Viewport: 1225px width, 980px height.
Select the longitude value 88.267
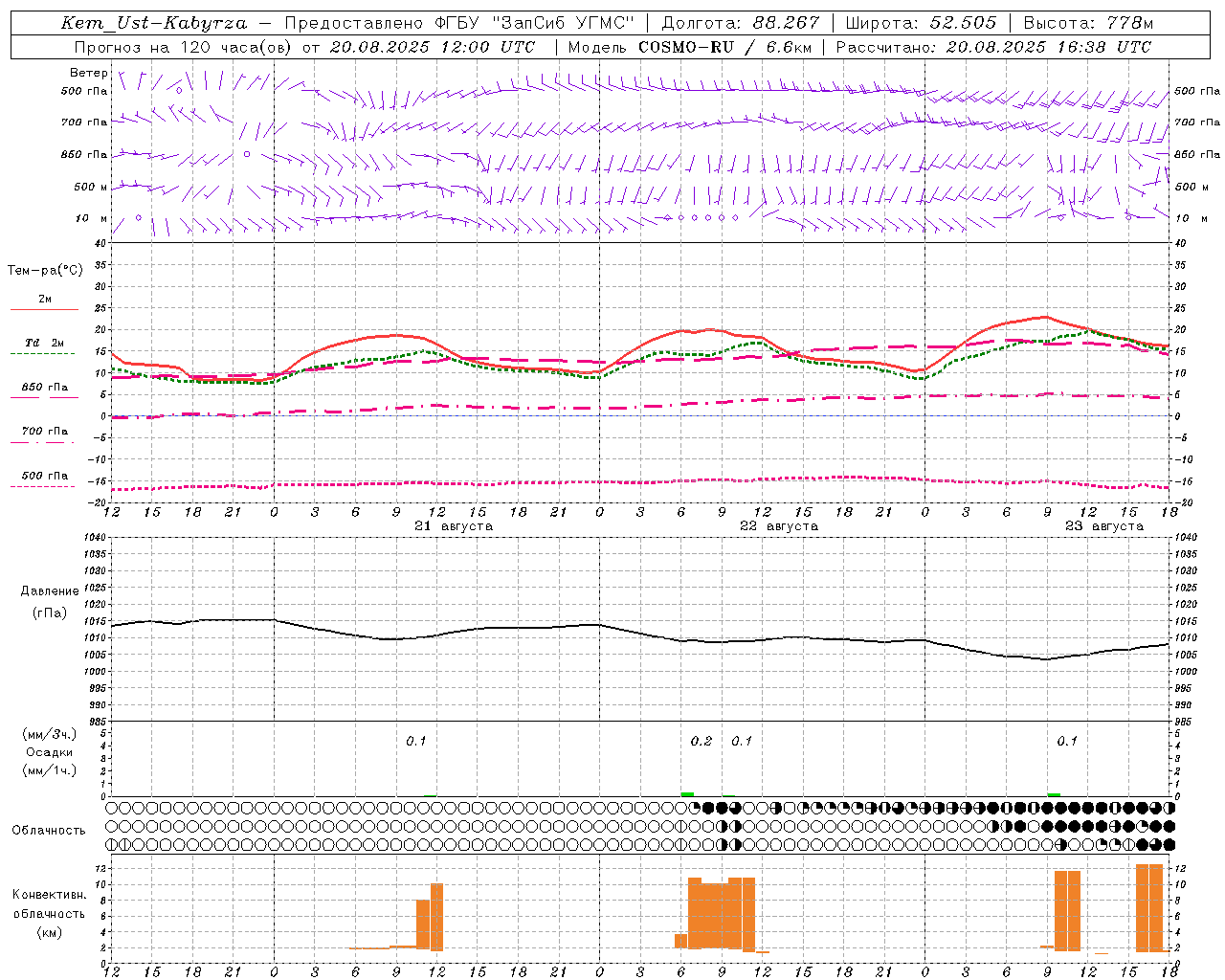point(786,23)
